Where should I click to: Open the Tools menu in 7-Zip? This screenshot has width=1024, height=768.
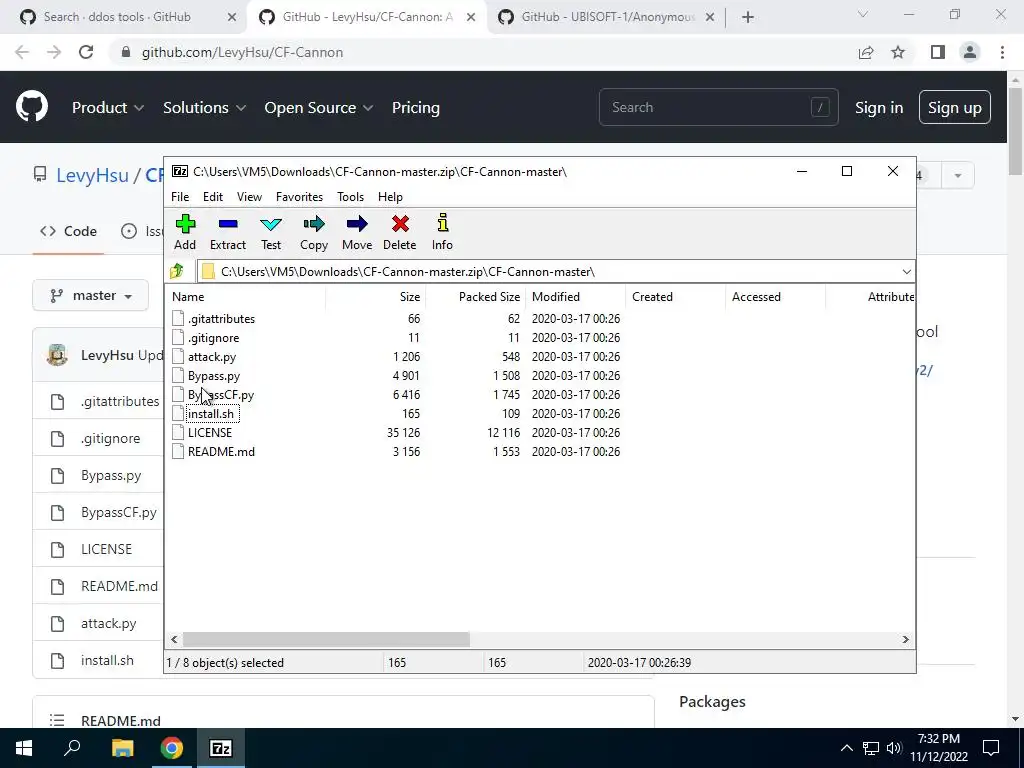coord(350,197)
